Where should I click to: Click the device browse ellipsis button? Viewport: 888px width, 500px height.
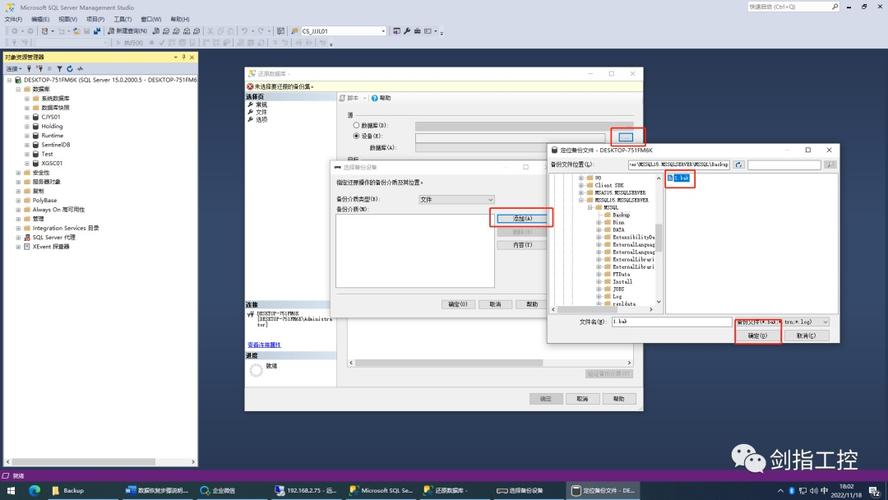coord(625,136)
